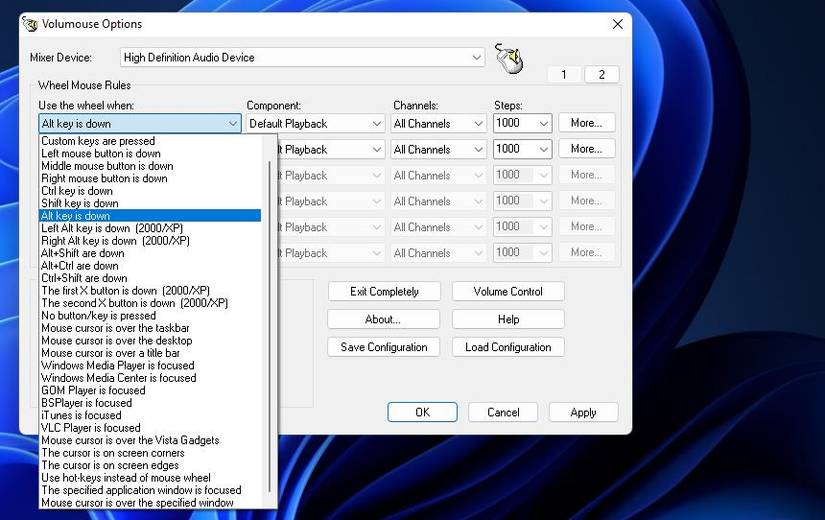Select 'Left mouse button is down'
825x520 pixels.
pos(150,154)
